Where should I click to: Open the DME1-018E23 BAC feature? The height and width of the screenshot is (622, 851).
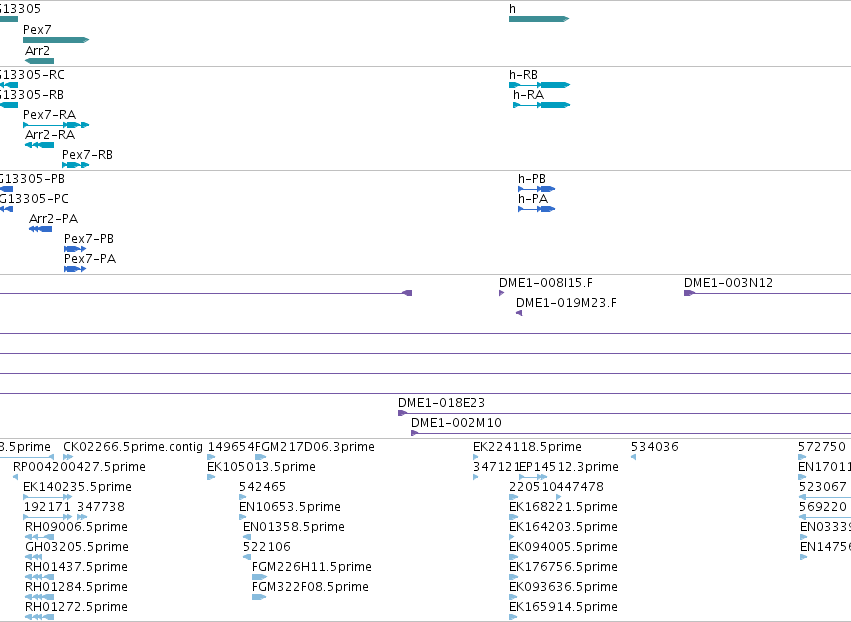(x=625, y=413)
